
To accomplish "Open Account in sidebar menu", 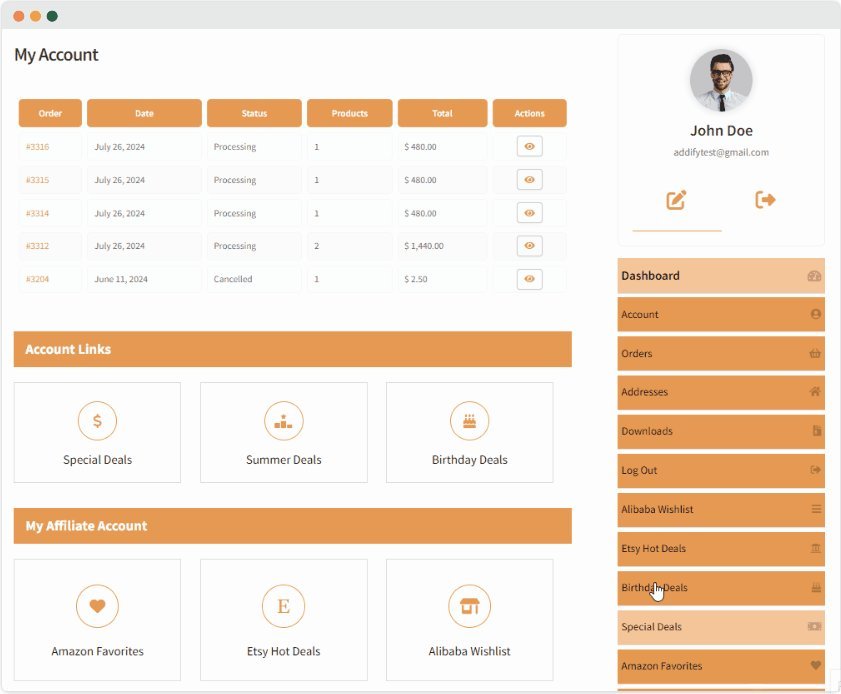I will [721, 314].
